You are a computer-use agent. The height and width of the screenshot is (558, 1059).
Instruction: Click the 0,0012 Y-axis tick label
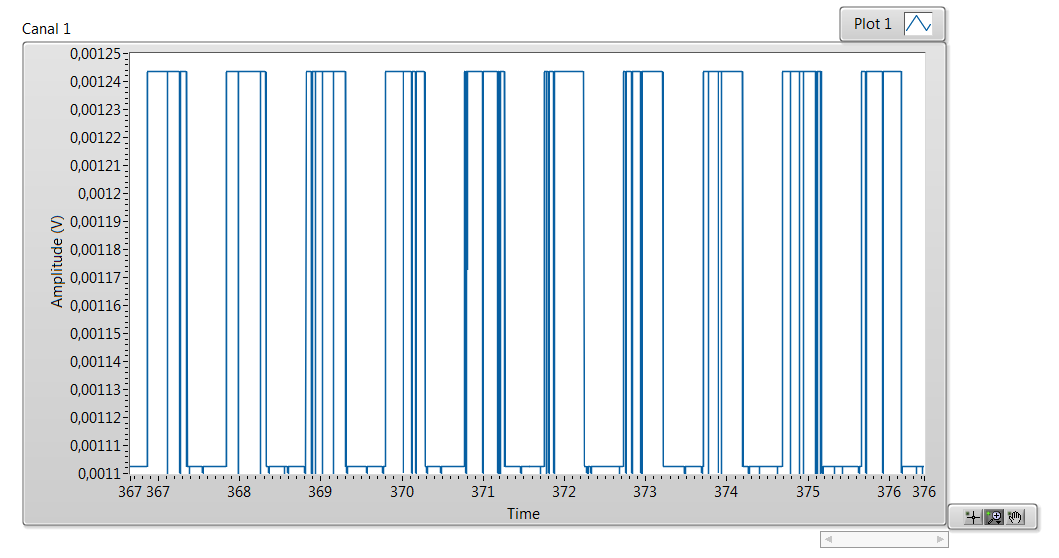click(99, 194)
